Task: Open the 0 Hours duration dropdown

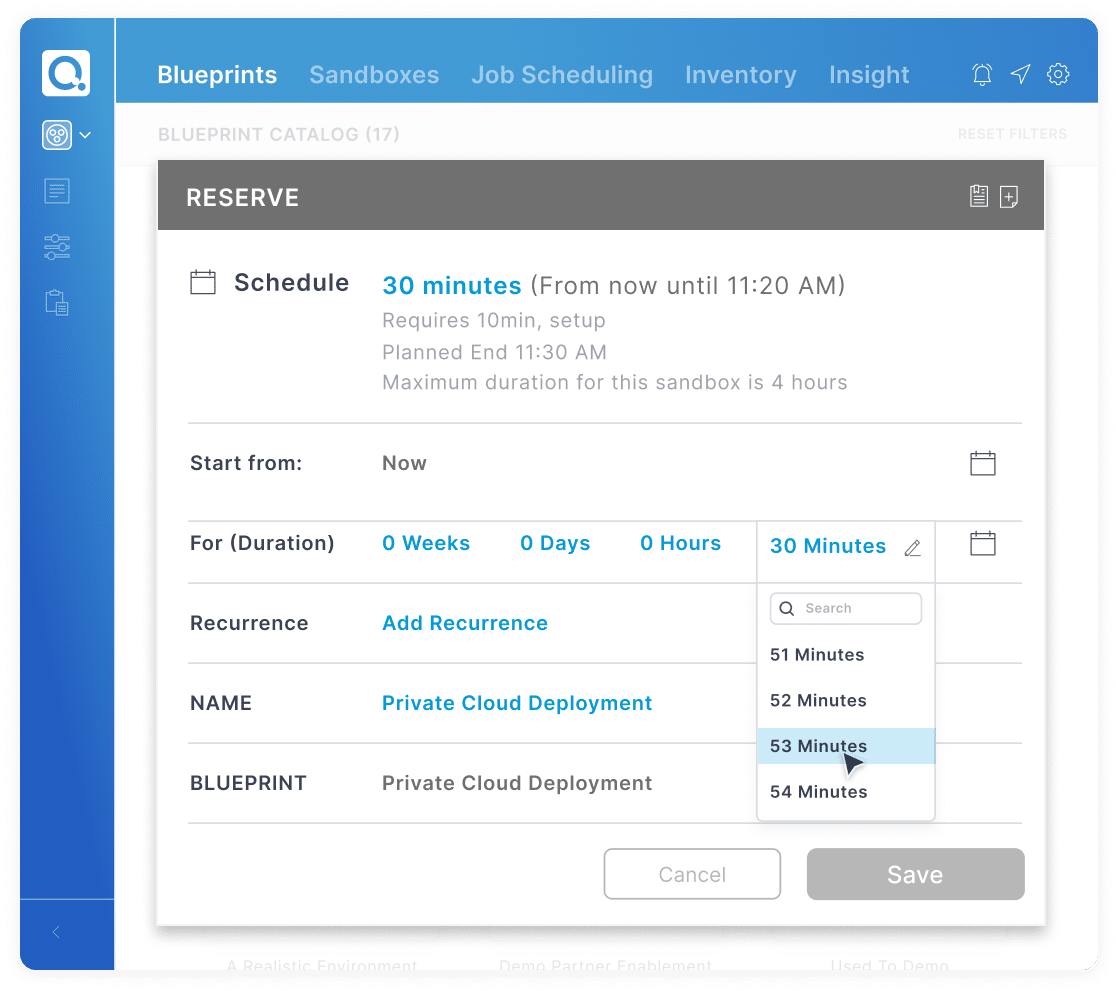Action: click(x=680, y=543)
